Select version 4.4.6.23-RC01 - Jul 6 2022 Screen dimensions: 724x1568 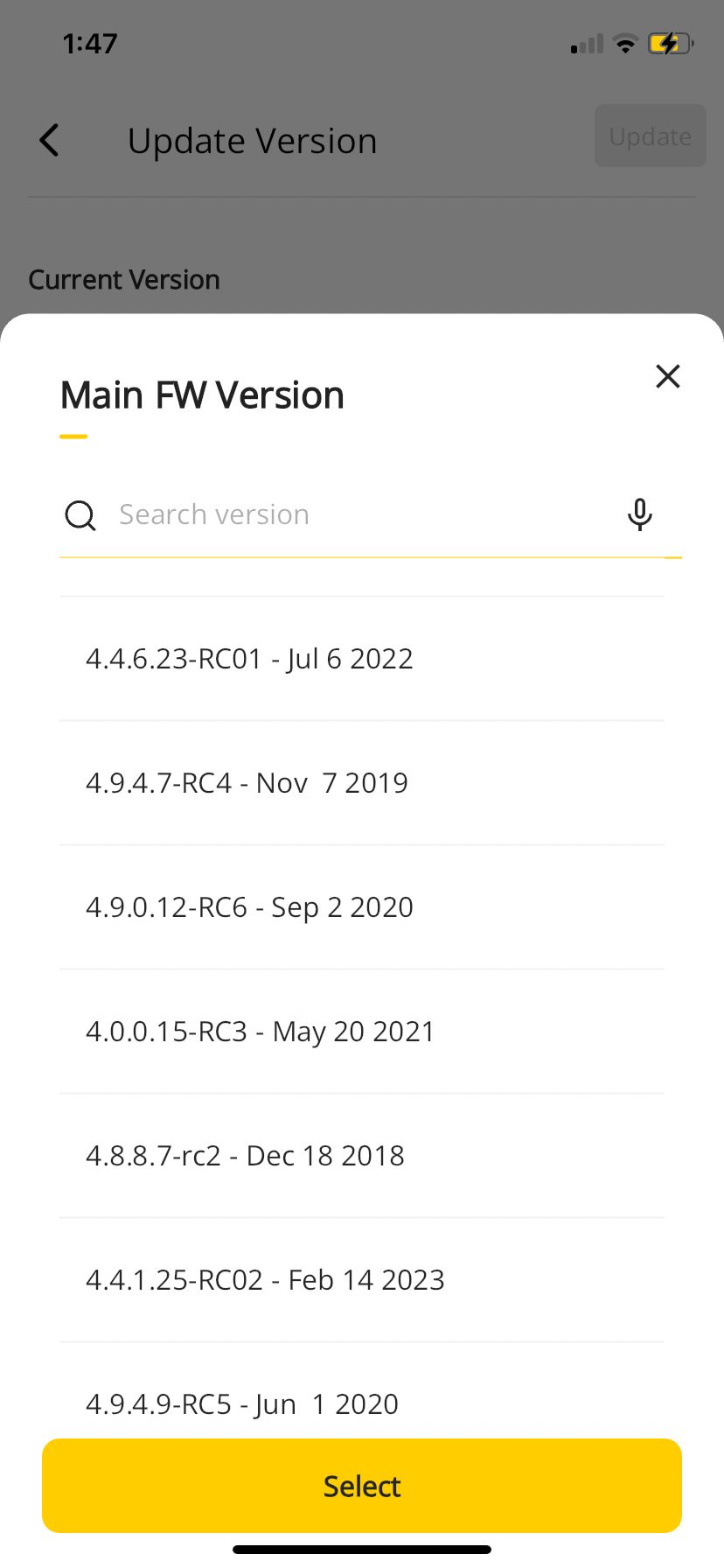click(x=362, y=659)
